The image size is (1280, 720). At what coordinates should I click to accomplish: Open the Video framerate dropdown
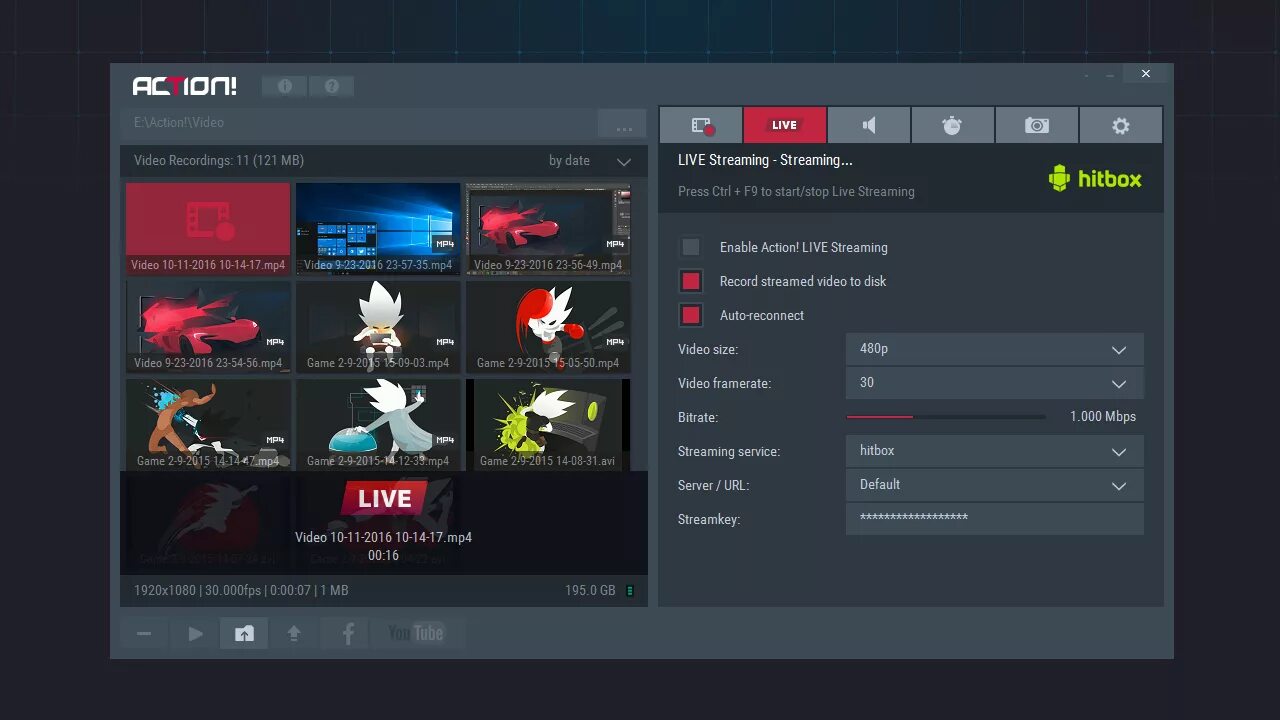[x=994, y=383]
